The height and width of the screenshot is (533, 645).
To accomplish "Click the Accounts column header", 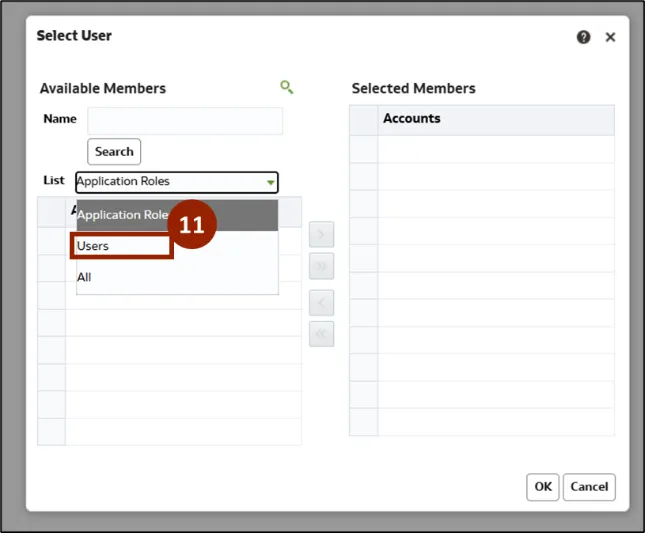I will 495,119.
